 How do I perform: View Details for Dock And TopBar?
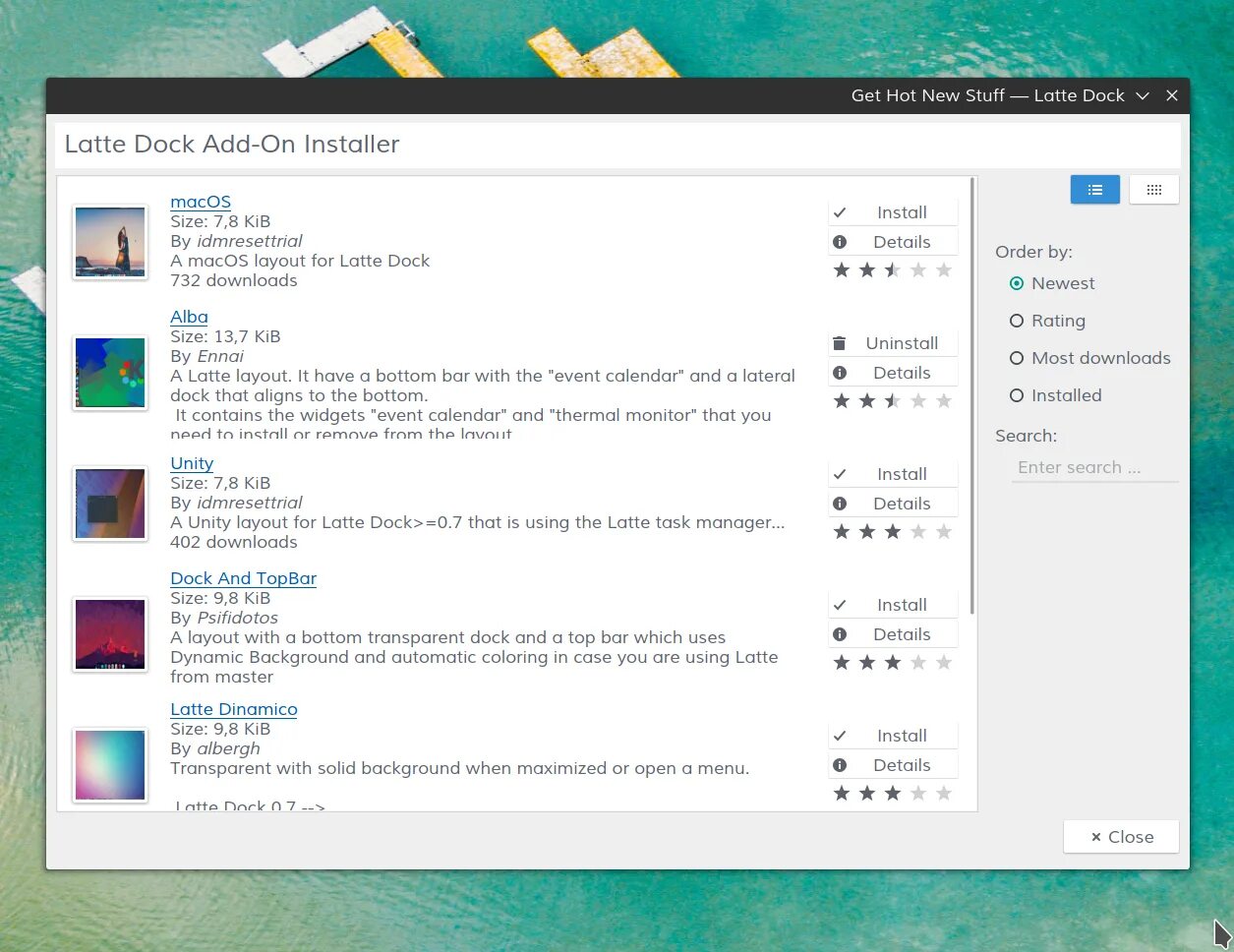(893, 634)
